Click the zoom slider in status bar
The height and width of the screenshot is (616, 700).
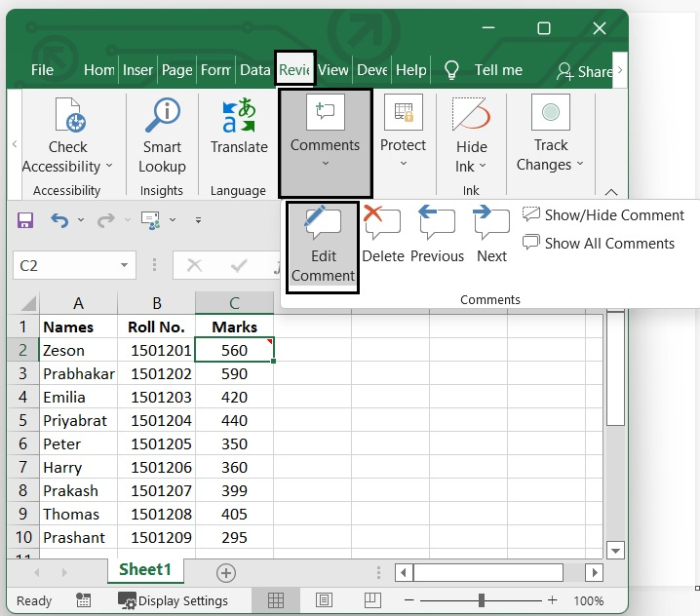point(482,600)
